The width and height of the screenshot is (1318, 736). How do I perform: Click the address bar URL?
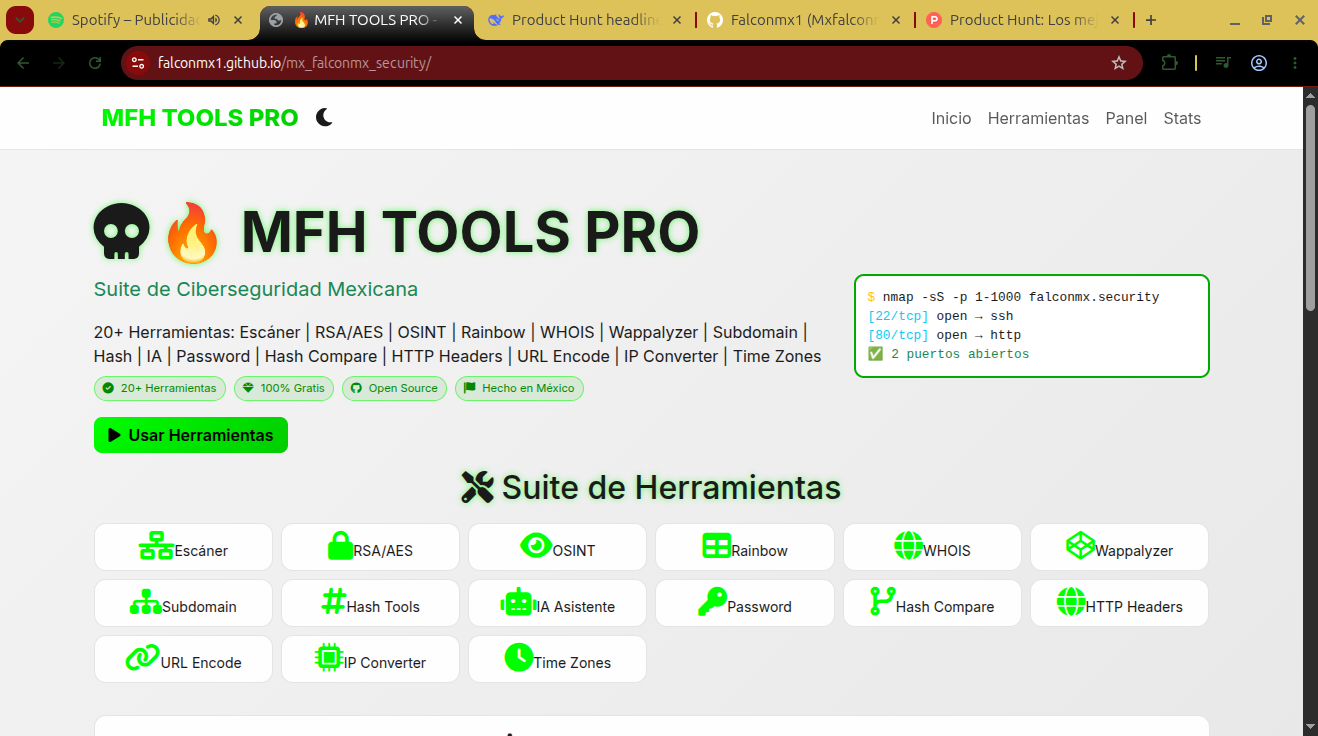coord(294,63)
